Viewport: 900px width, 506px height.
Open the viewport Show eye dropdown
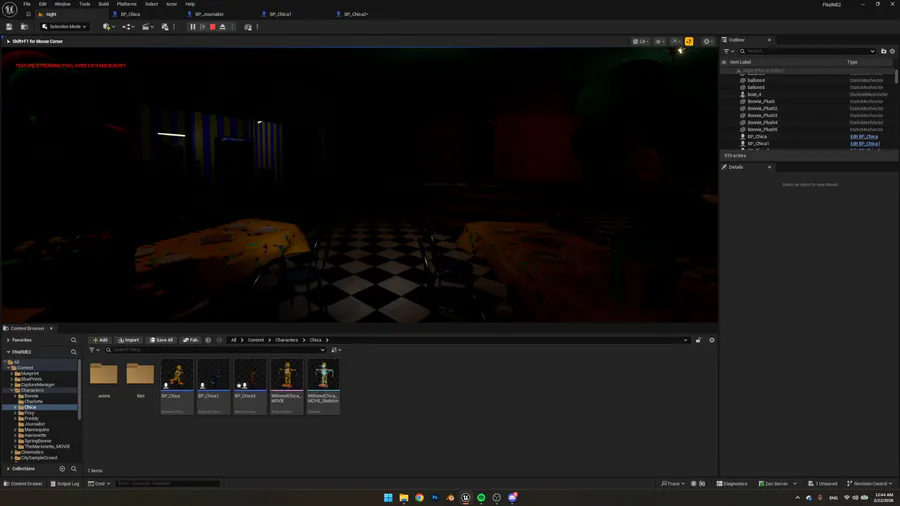tap(660, 41)
